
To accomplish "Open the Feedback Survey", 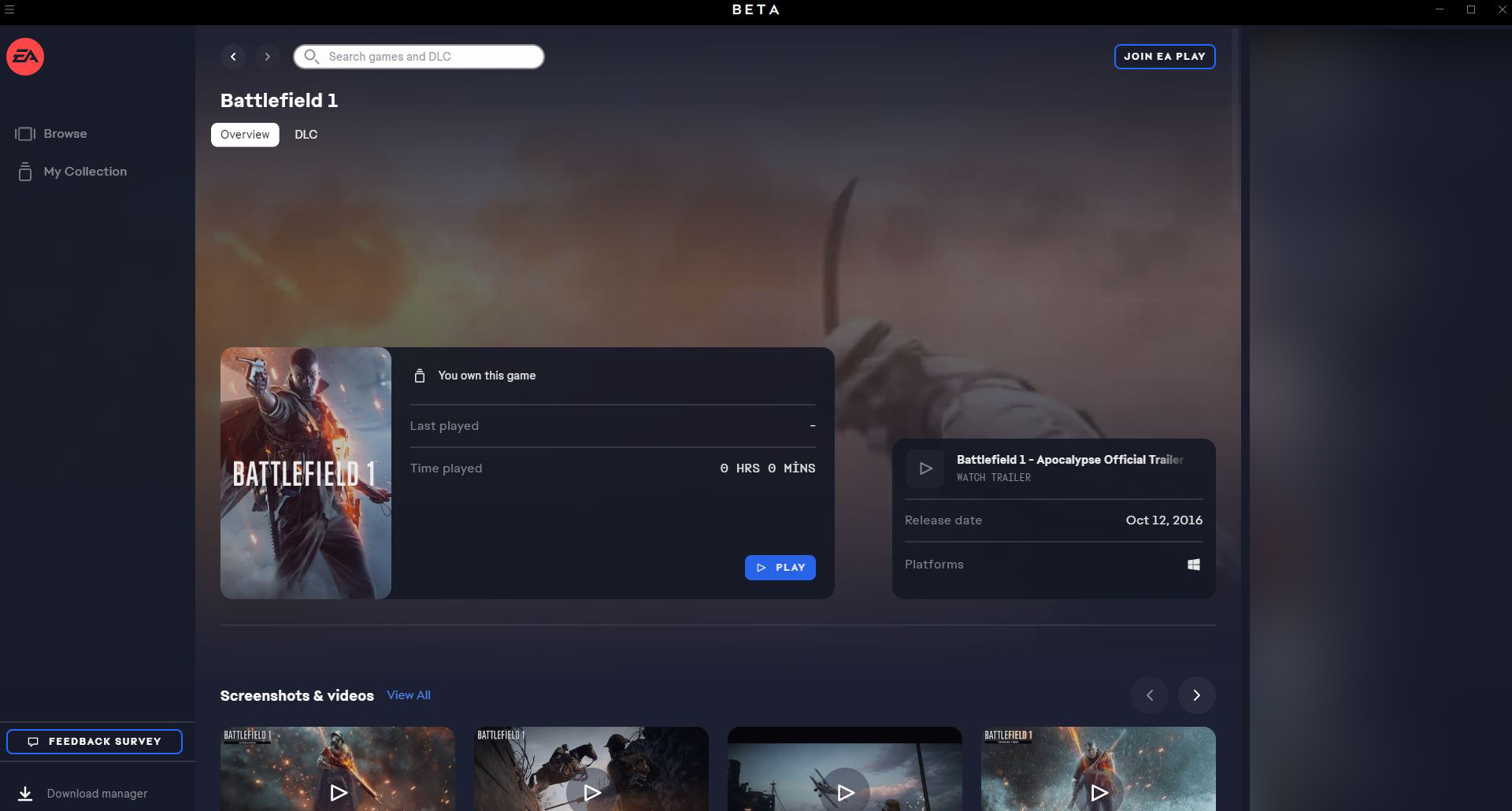I will (x=94, y=742).
